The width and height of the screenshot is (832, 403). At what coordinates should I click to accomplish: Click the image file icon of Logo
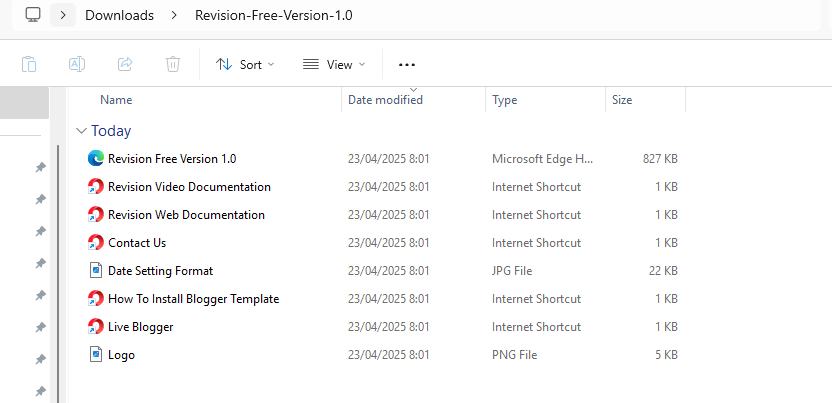coord(96,354)
